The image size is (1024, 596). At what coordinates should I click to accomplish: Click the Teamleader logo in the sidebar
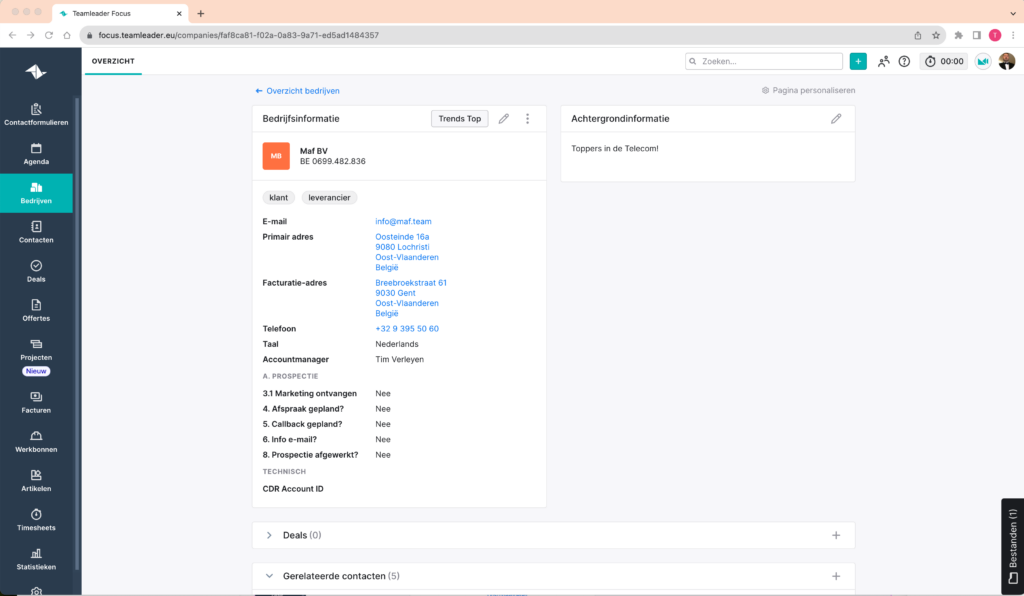pyautogui.click(x=36, y=71)
